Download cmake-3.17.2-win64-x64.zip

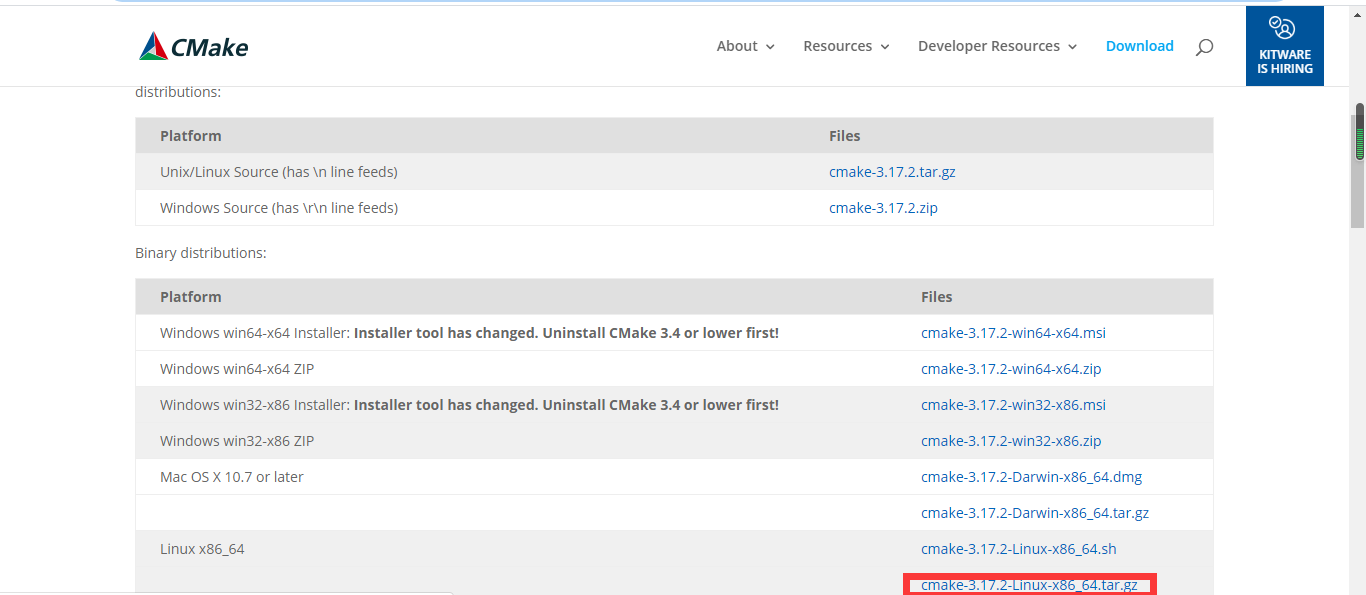pos(1011,369)
